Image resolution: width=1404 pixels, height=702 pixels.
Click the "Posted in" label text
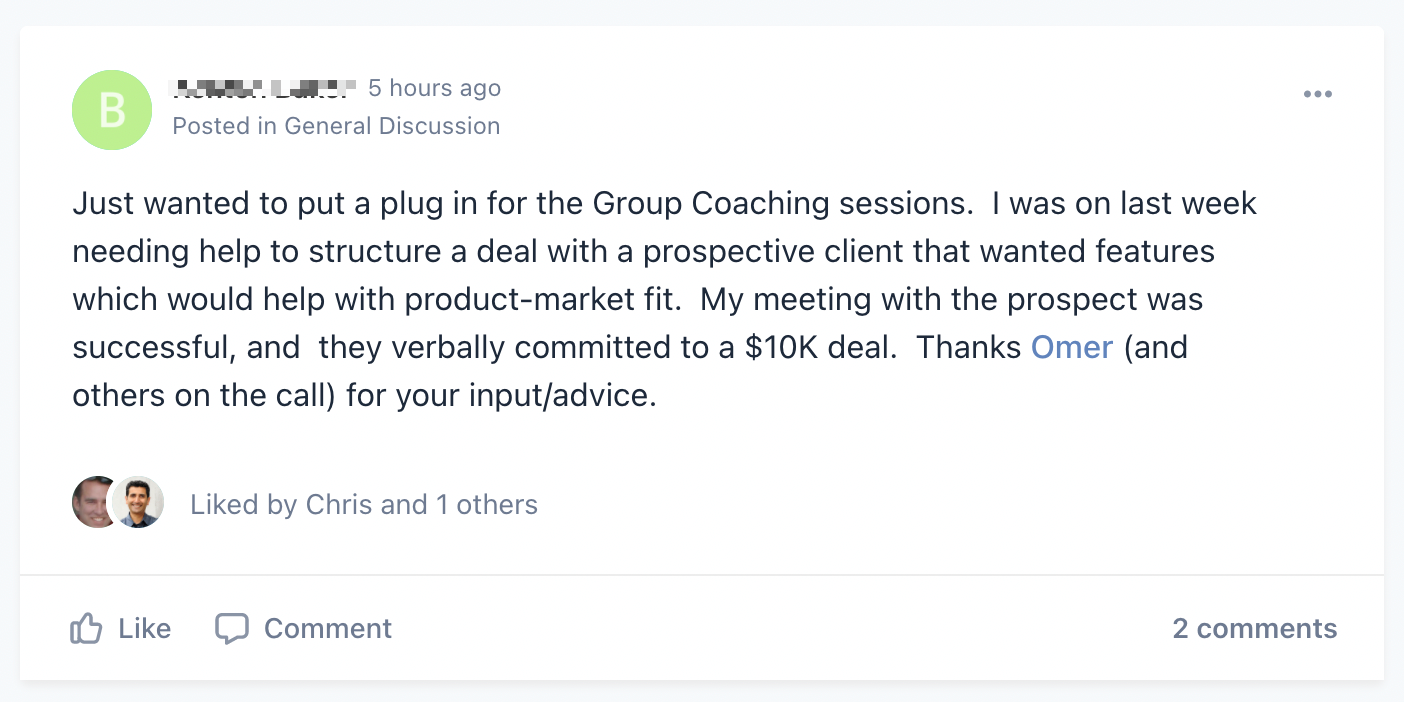(x=225, y=126)
